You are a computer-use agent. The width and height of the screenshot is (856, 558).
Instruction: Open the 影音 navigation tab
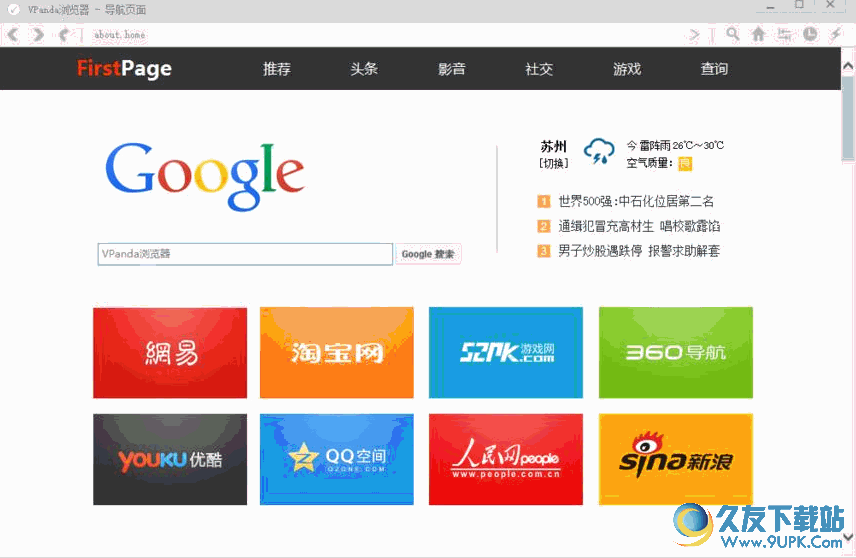(x=451, y=69)
